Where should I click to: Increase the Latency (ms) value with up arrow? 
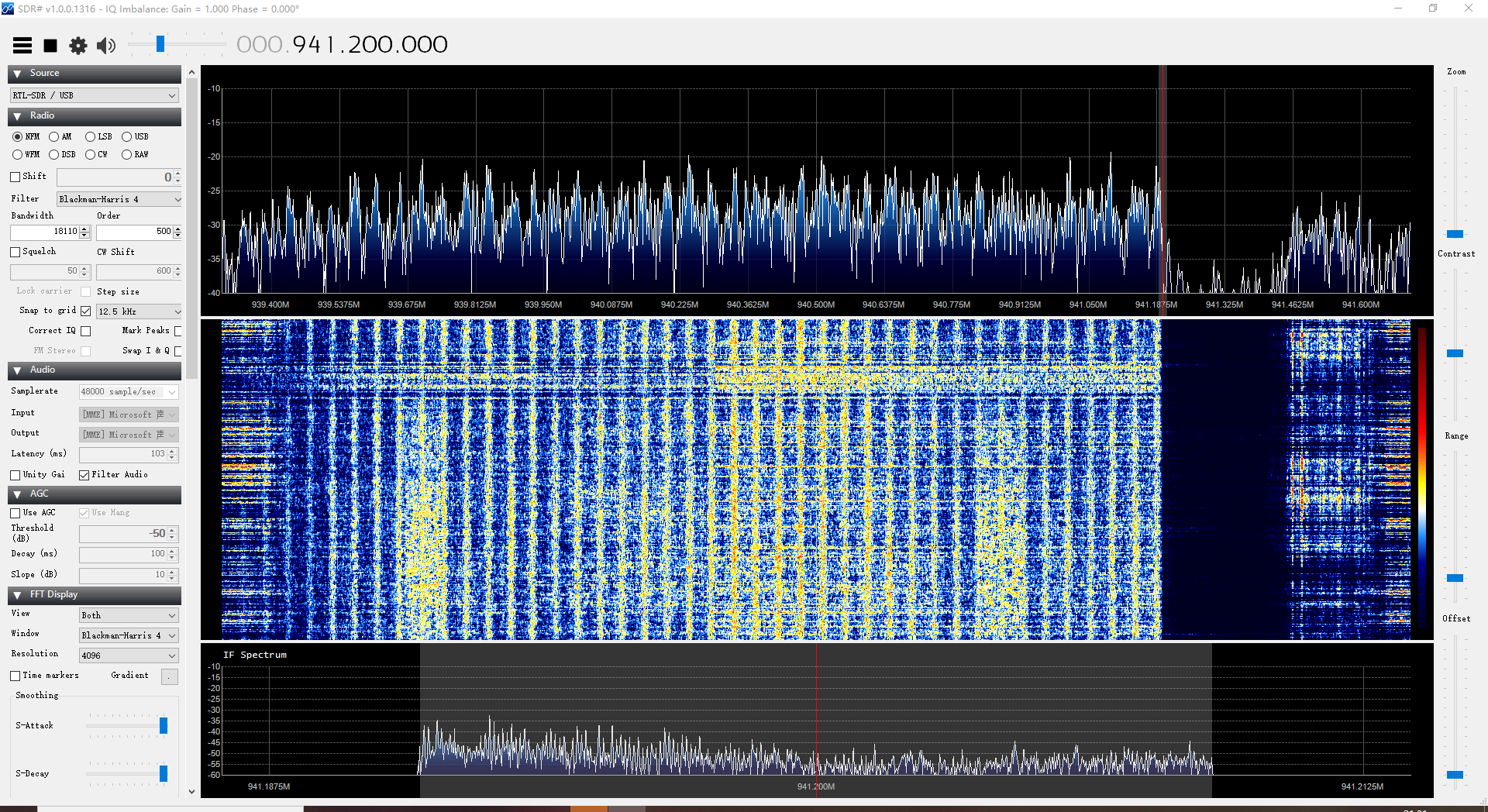pos(172,451)
